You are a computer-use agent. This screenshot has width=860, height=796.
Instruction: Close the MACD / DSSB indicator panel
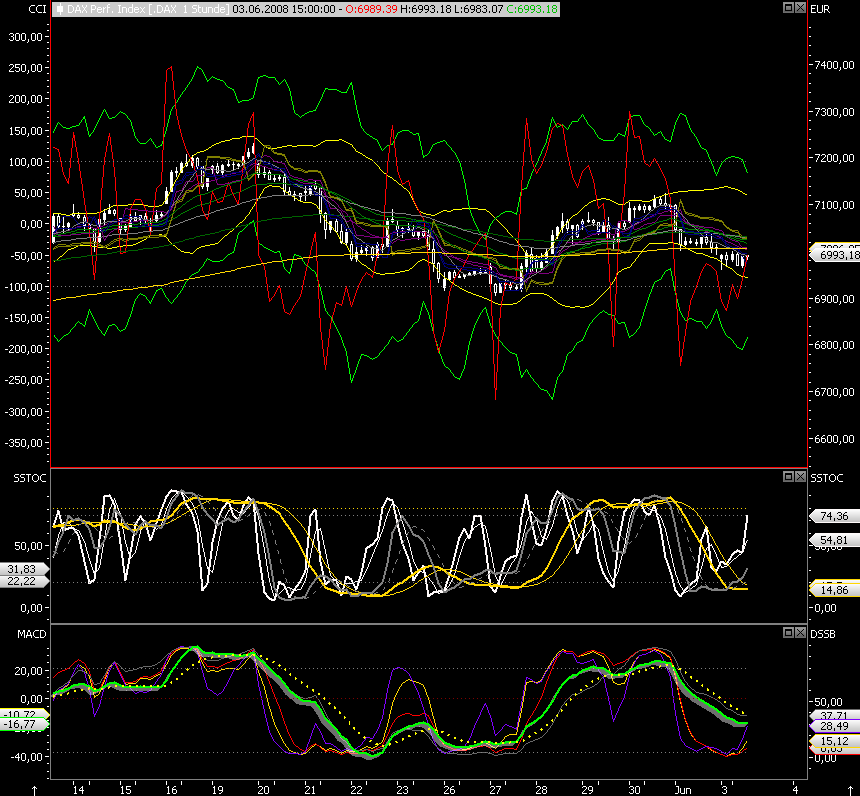(x=800, y=633)
